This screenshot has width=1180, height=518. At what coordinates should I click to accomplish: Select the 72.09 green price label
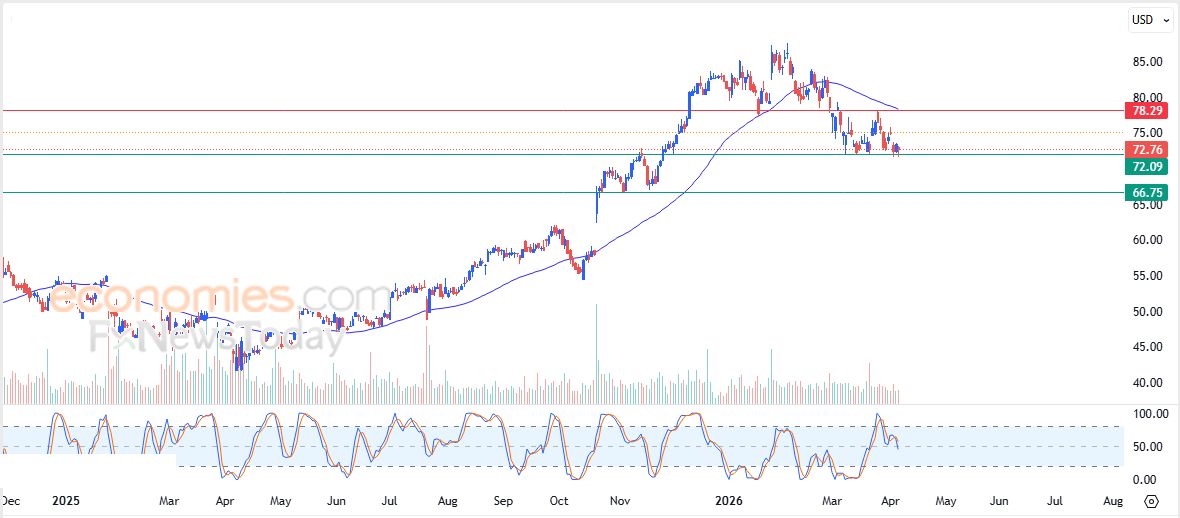[x=1146, y=166]
